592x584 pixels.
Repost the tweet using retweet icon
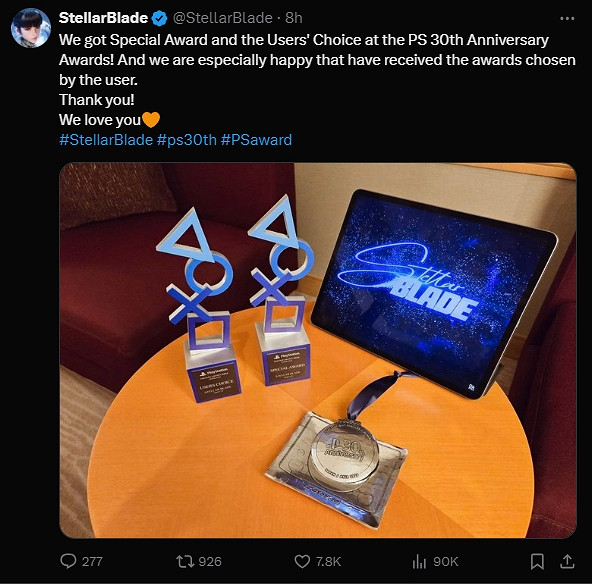(x=185, y=561)
